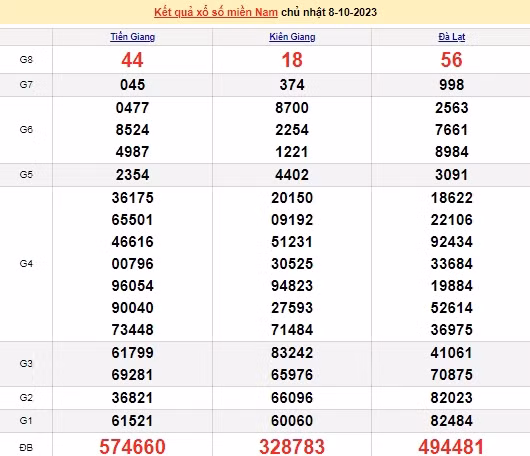530x456 pixels.
Task: Select the G4 row label
Action: [26, 264]
